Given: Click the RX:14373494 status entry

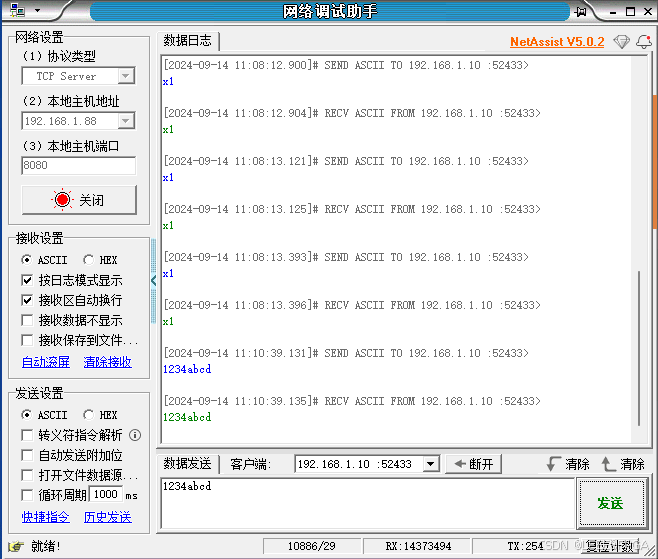Looking at the screenshot, I should tap(418, 546).
